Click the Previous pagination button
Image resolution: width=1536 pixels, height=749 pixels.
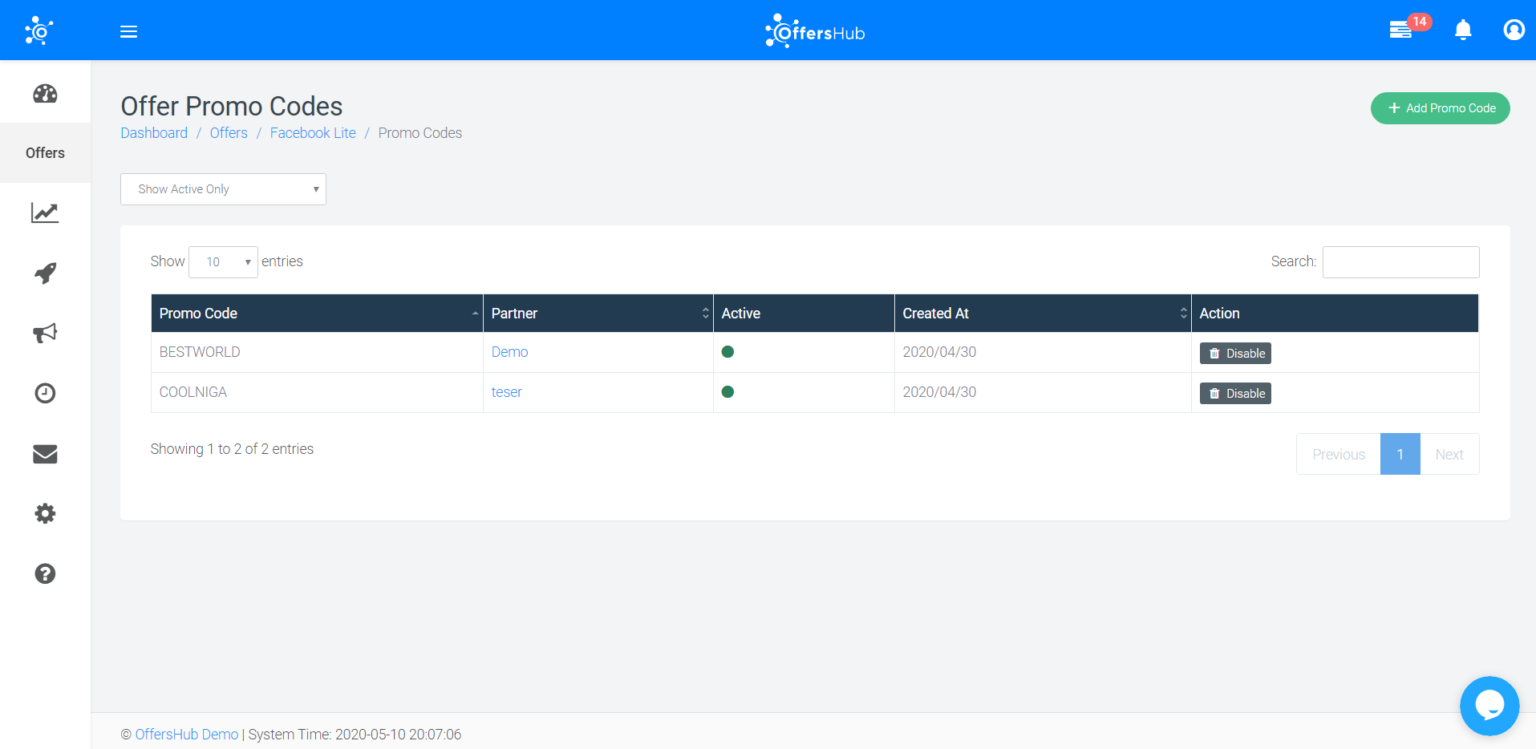1338,454
